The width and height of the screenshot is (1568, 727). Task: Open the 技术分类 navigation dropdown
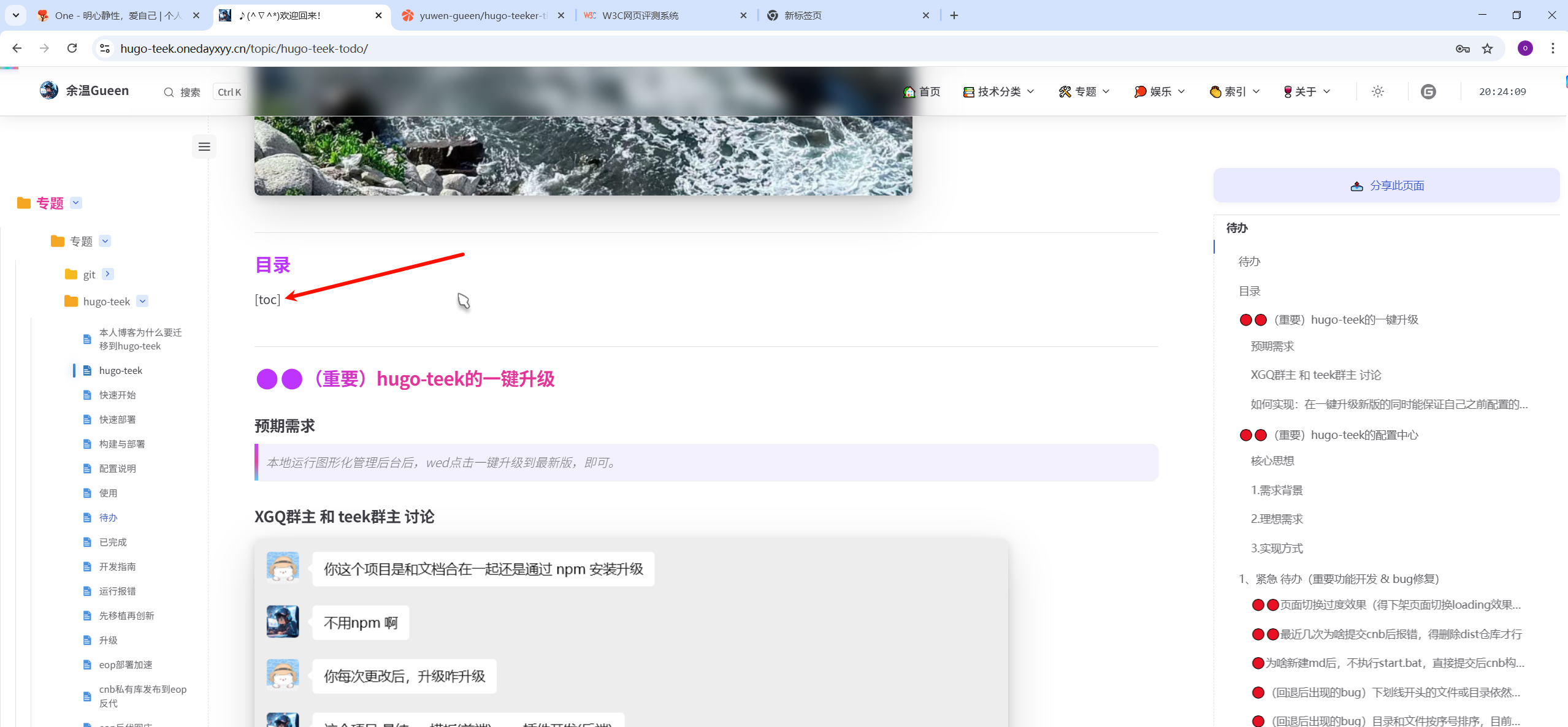(999, 91)
